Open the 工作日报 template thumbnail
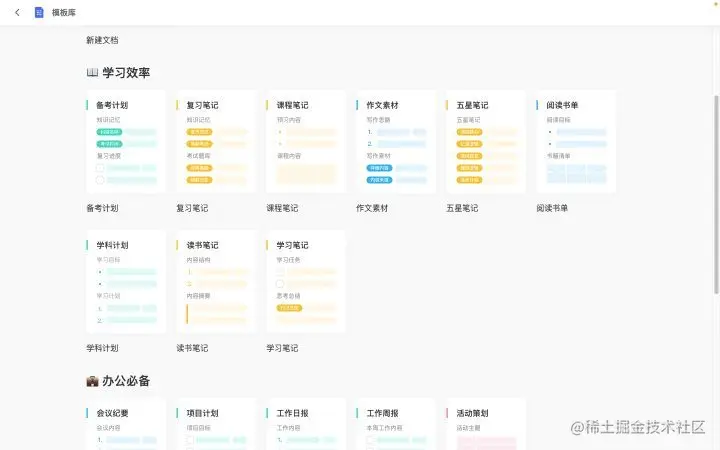The height and width of the screenshot is (450, 720). pos(306,424)
